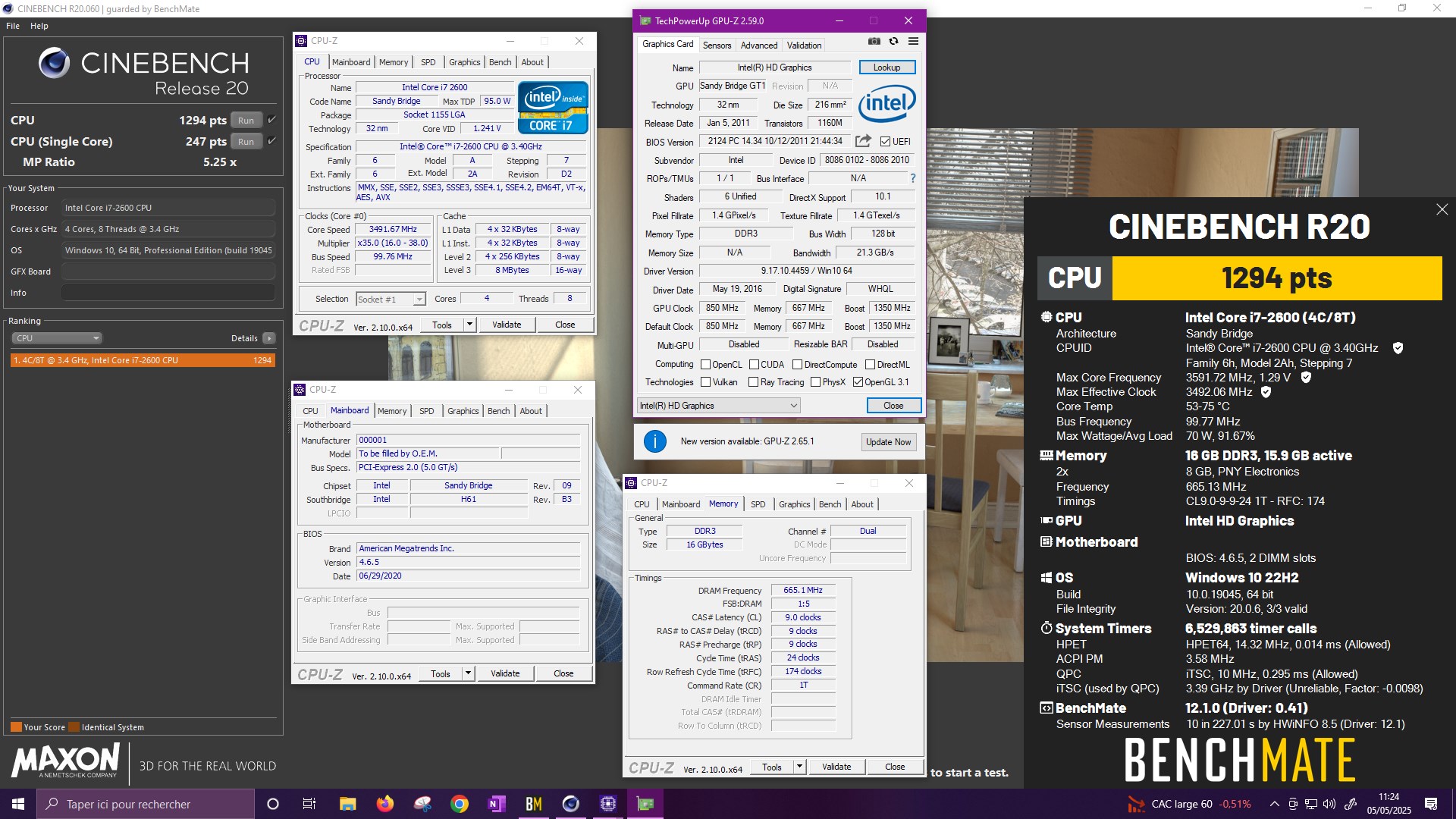Switch to the GPU-Z Sensors tab
Image resolution: width=1456 pixels, height=819 pixels.
point(717,45)
